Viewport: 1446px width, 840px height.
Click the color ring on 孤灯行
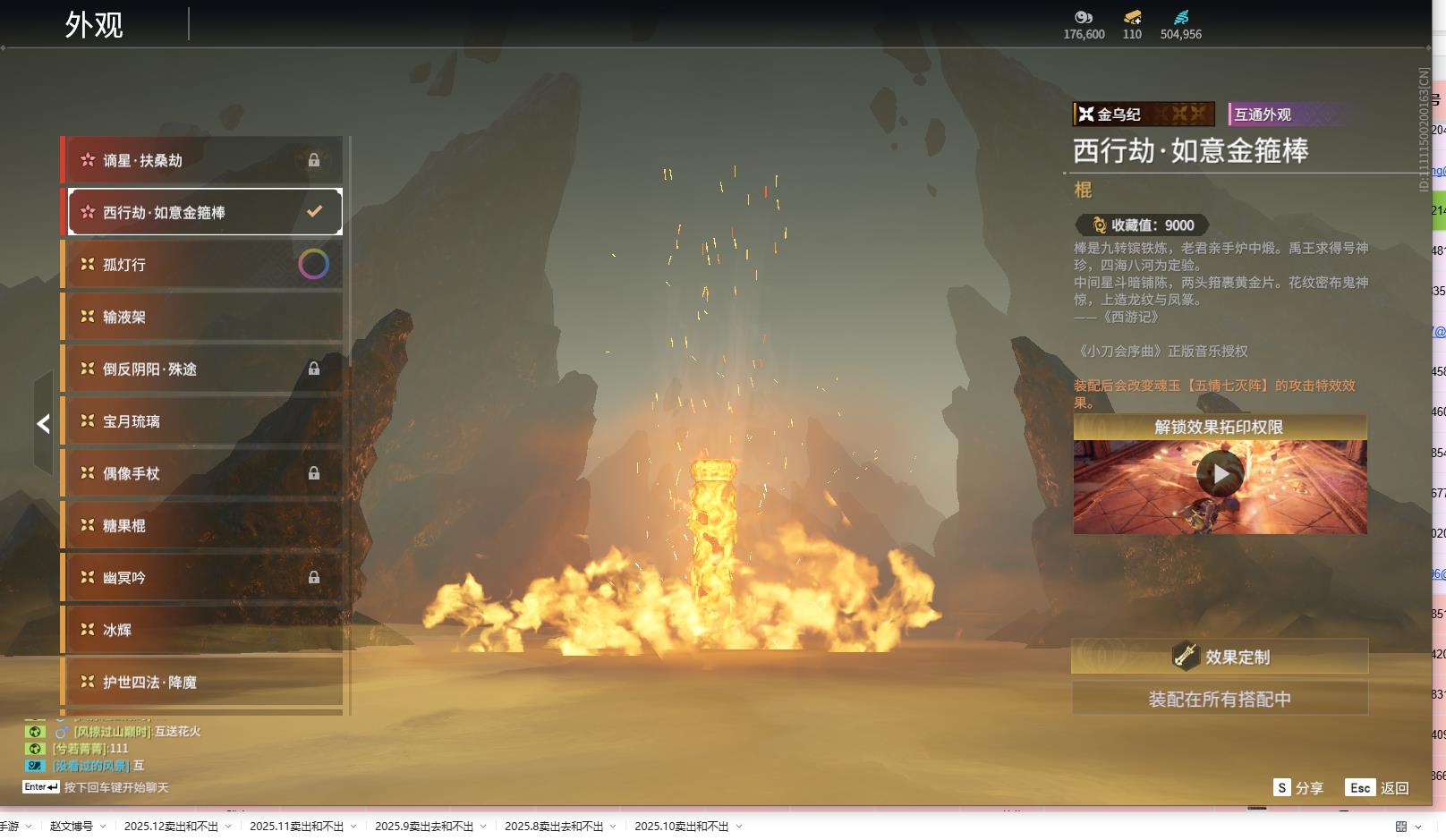coord(313,264)
